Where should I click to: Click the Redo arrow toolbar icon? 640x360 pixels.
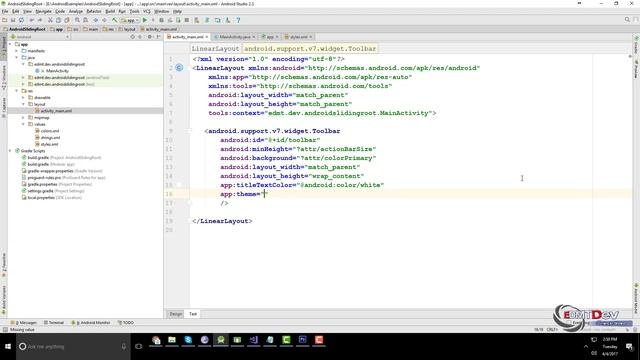[40, 20]
